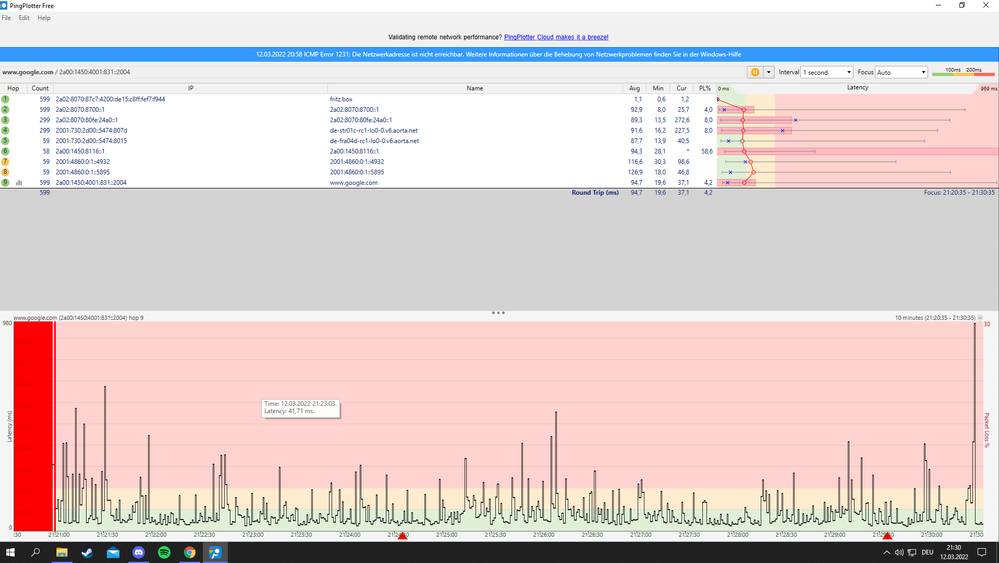Open the Mail app from the taskbar

(113, 552)
